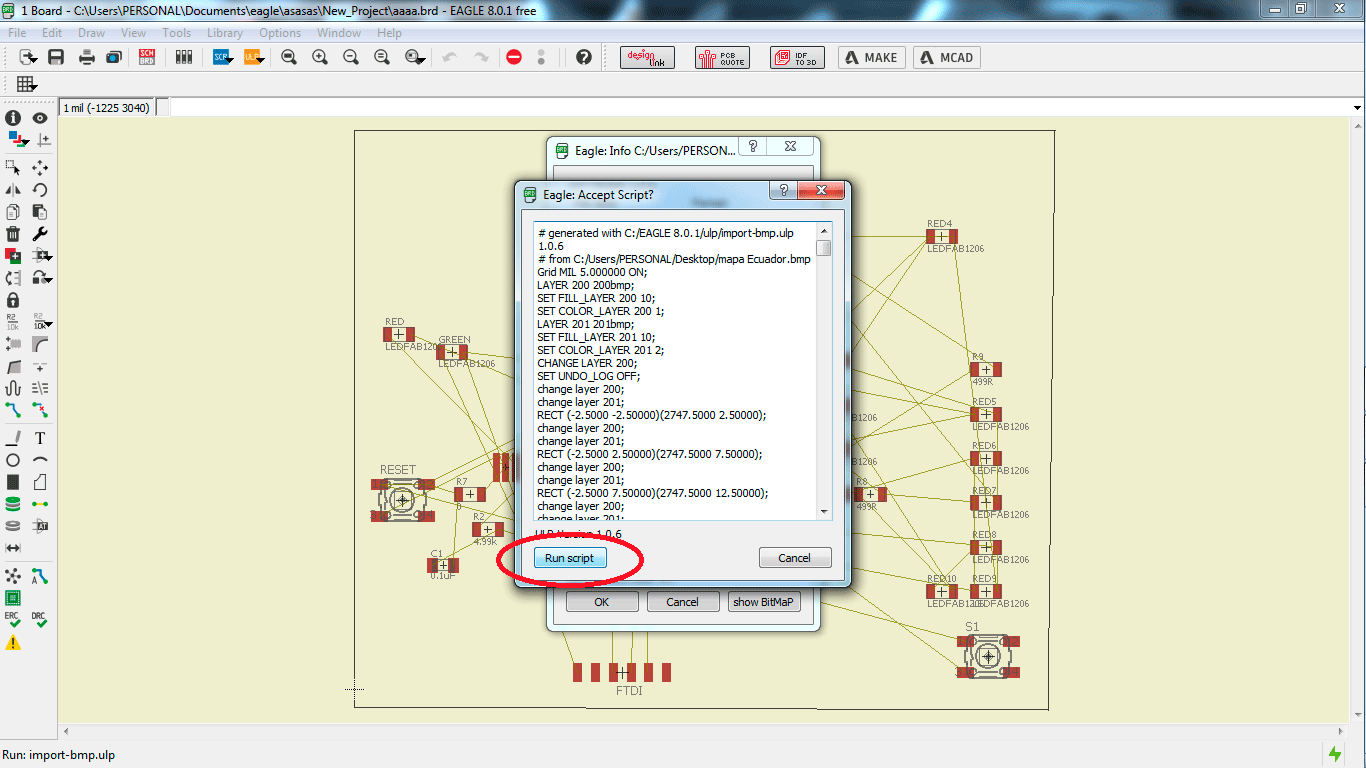1366x768 pixels.
Task: Click the Help question mark icon
Action: [x=584, y=57]
